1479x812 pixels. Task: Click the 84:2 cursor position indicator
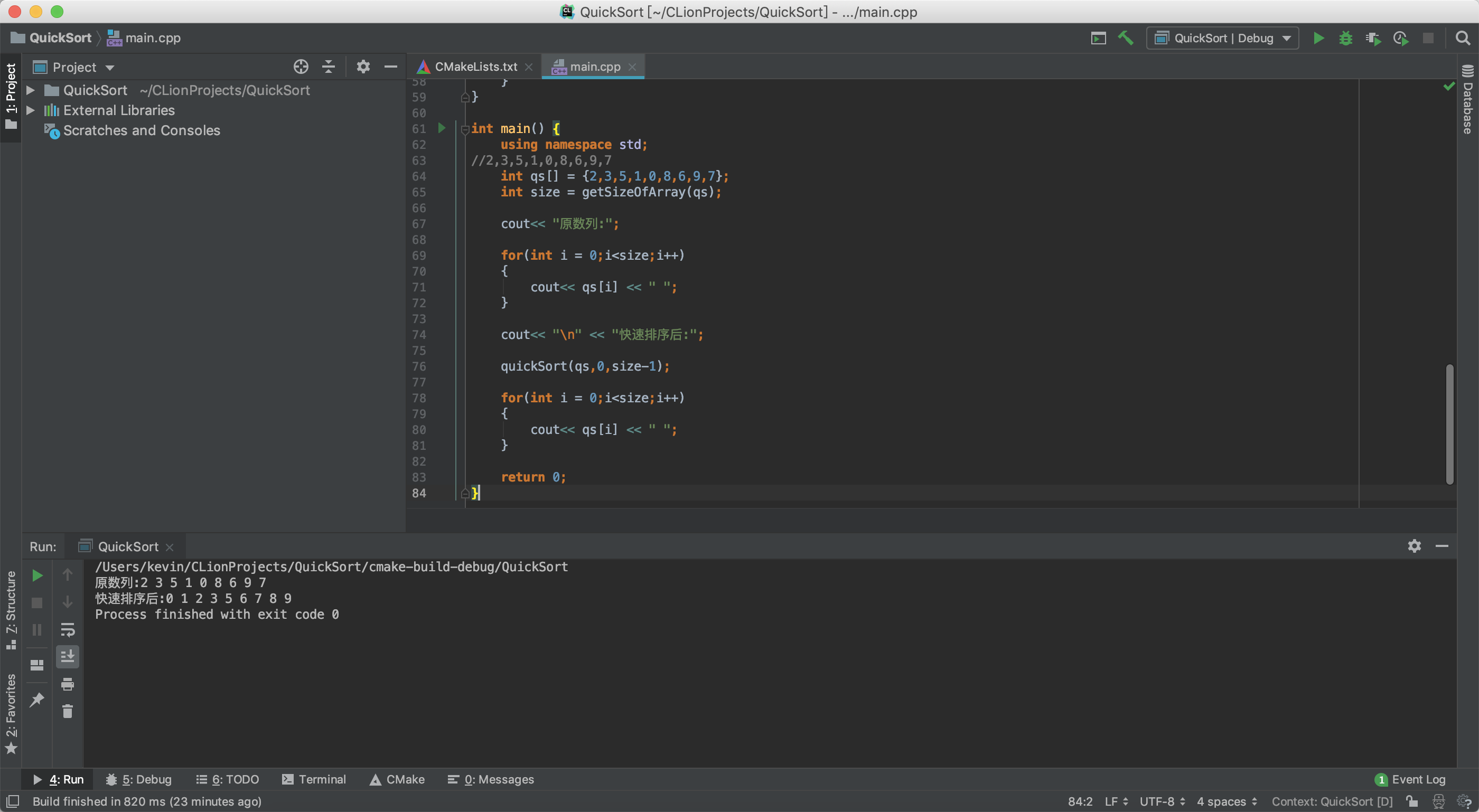[1080, 801]
